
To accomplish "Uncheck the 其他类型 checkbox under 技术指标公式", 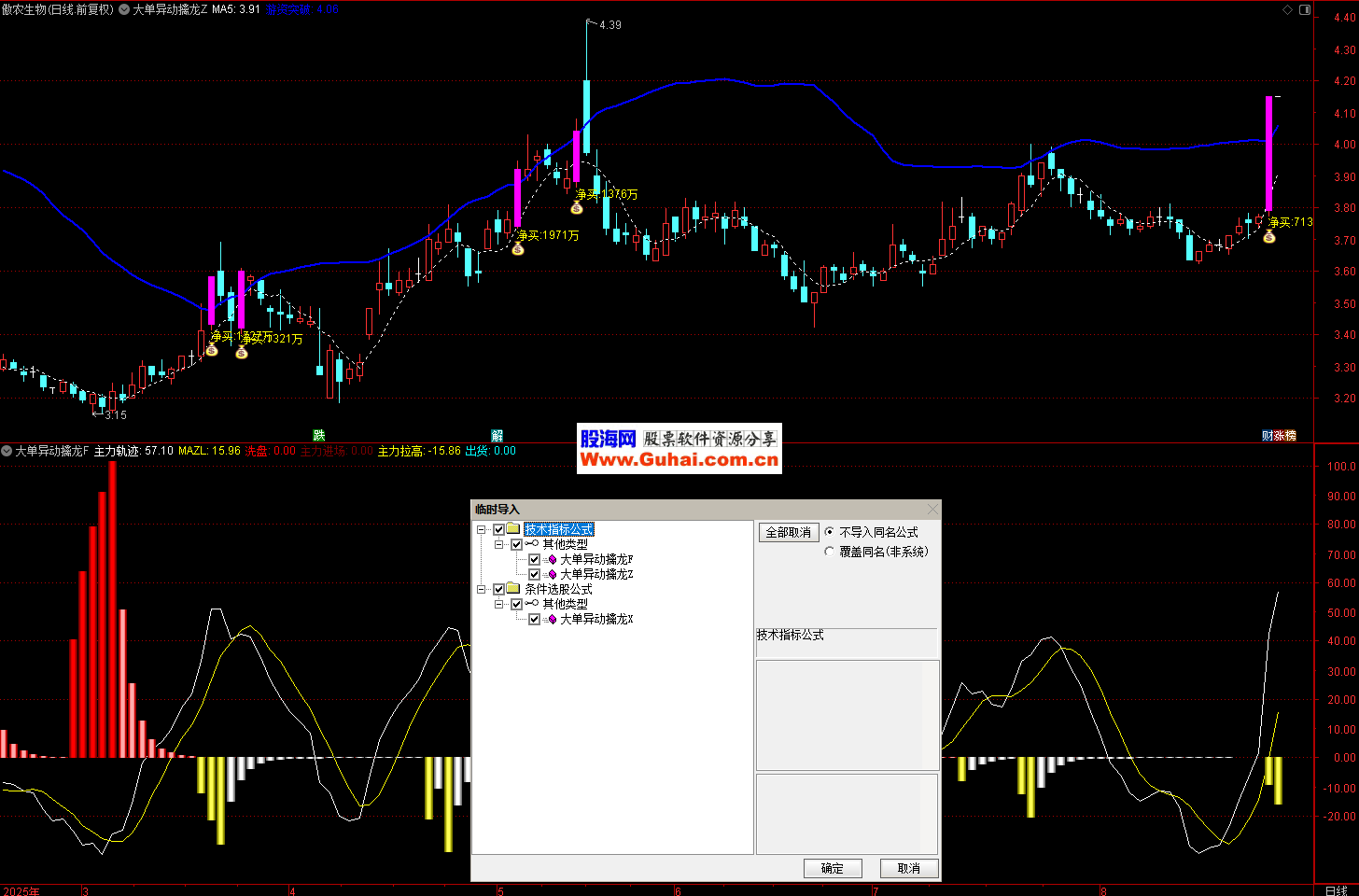I will 517,545.
